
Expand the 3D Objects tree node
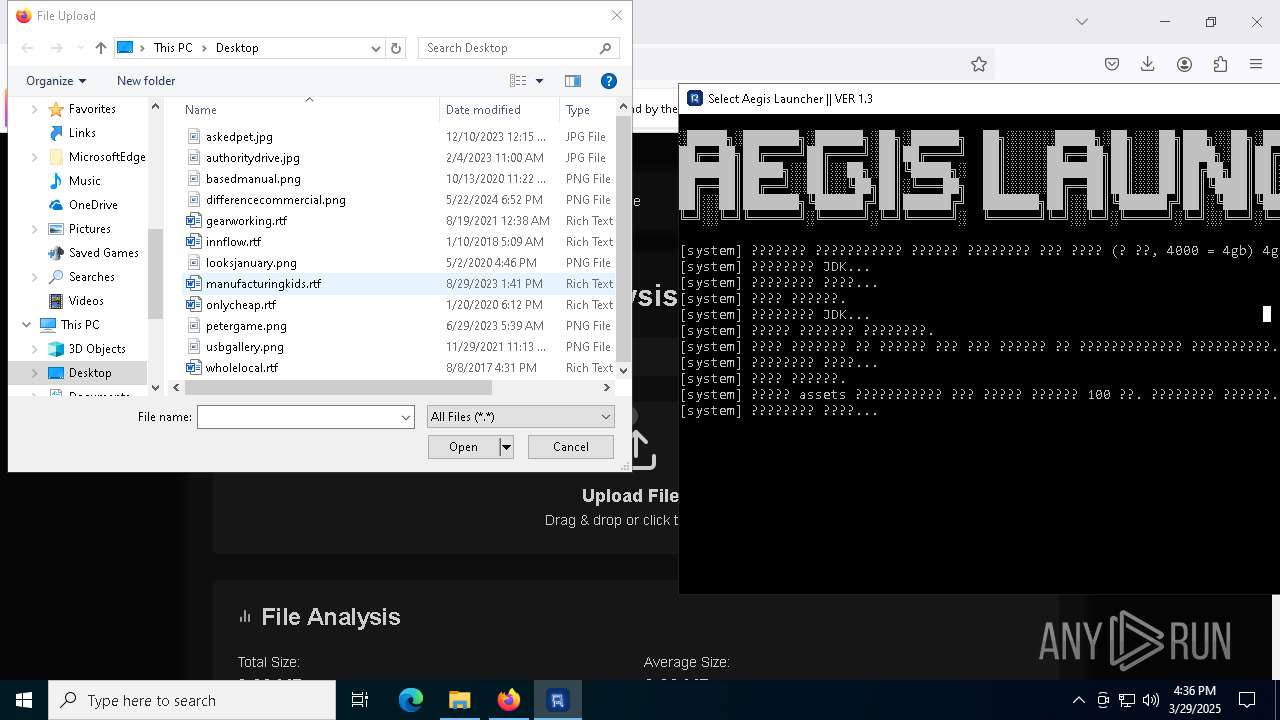point(35,349)
